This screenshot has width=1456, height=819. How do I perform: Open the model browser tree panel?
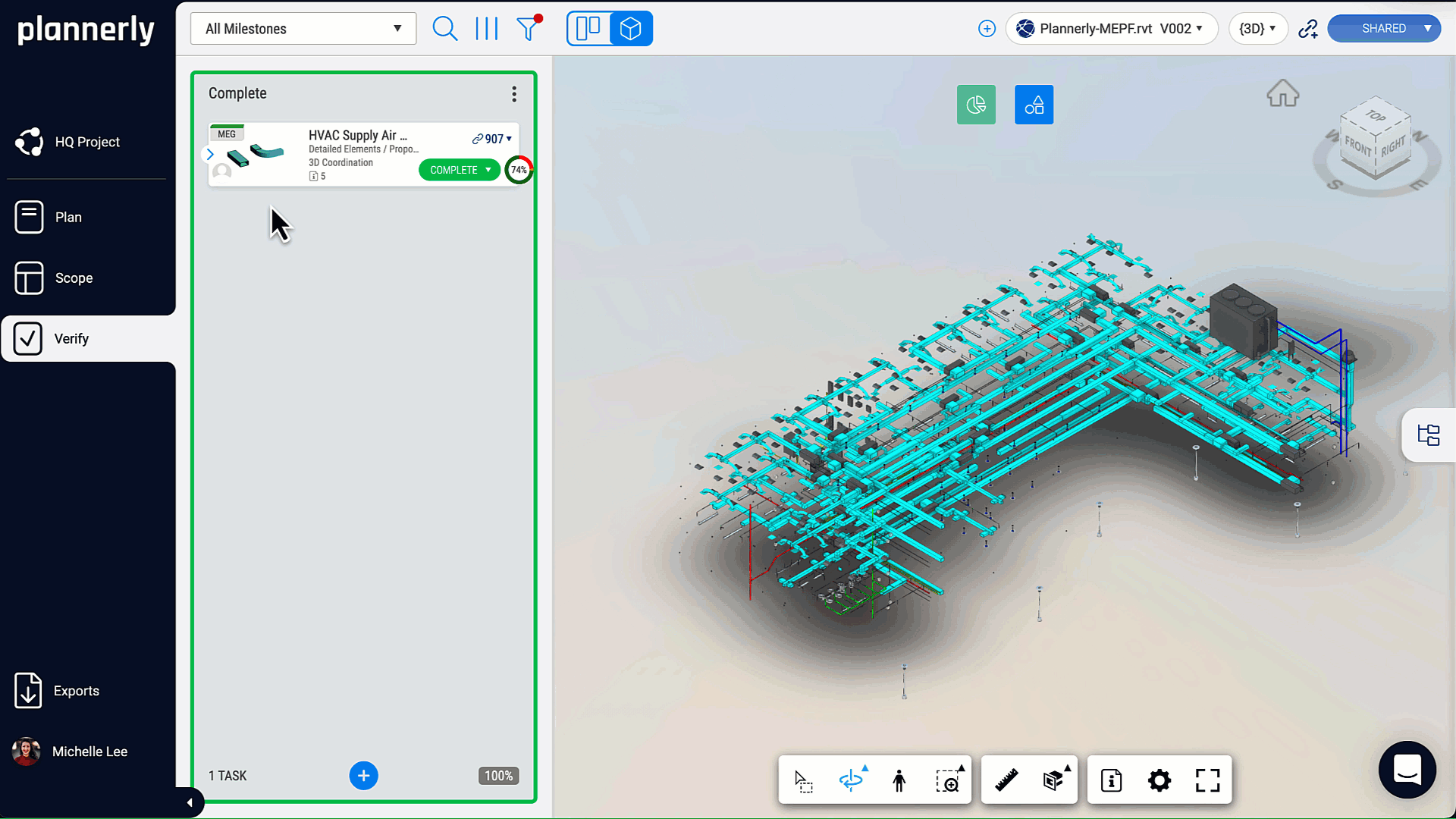1429,435
